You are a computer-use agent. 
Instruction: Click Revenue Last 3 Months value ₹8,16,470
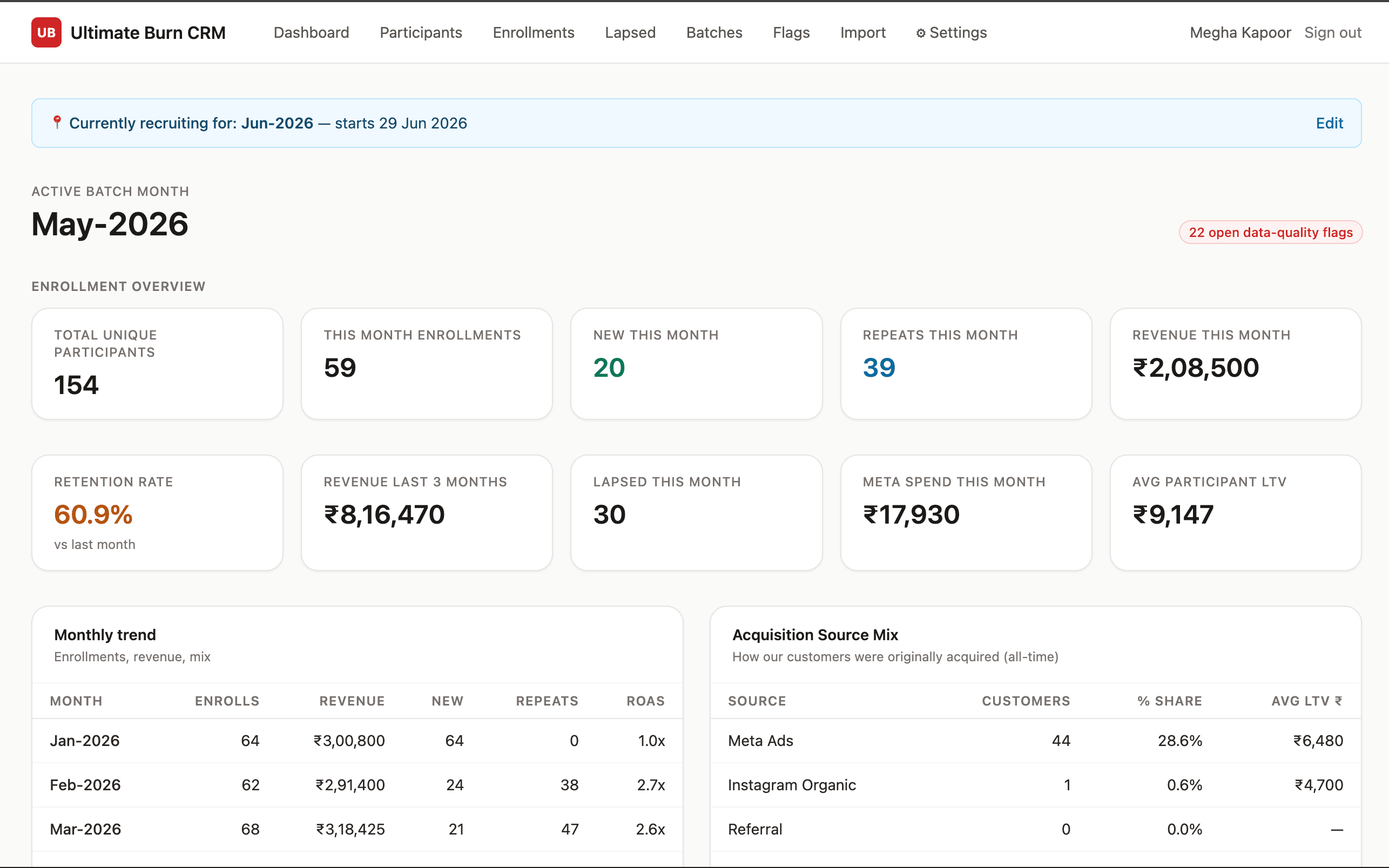click(x=384, y=514)
